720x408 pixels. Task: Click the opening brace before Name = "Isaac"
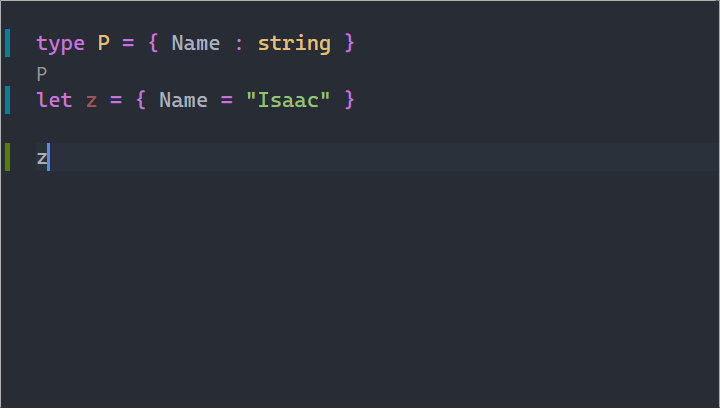point(141,100)
